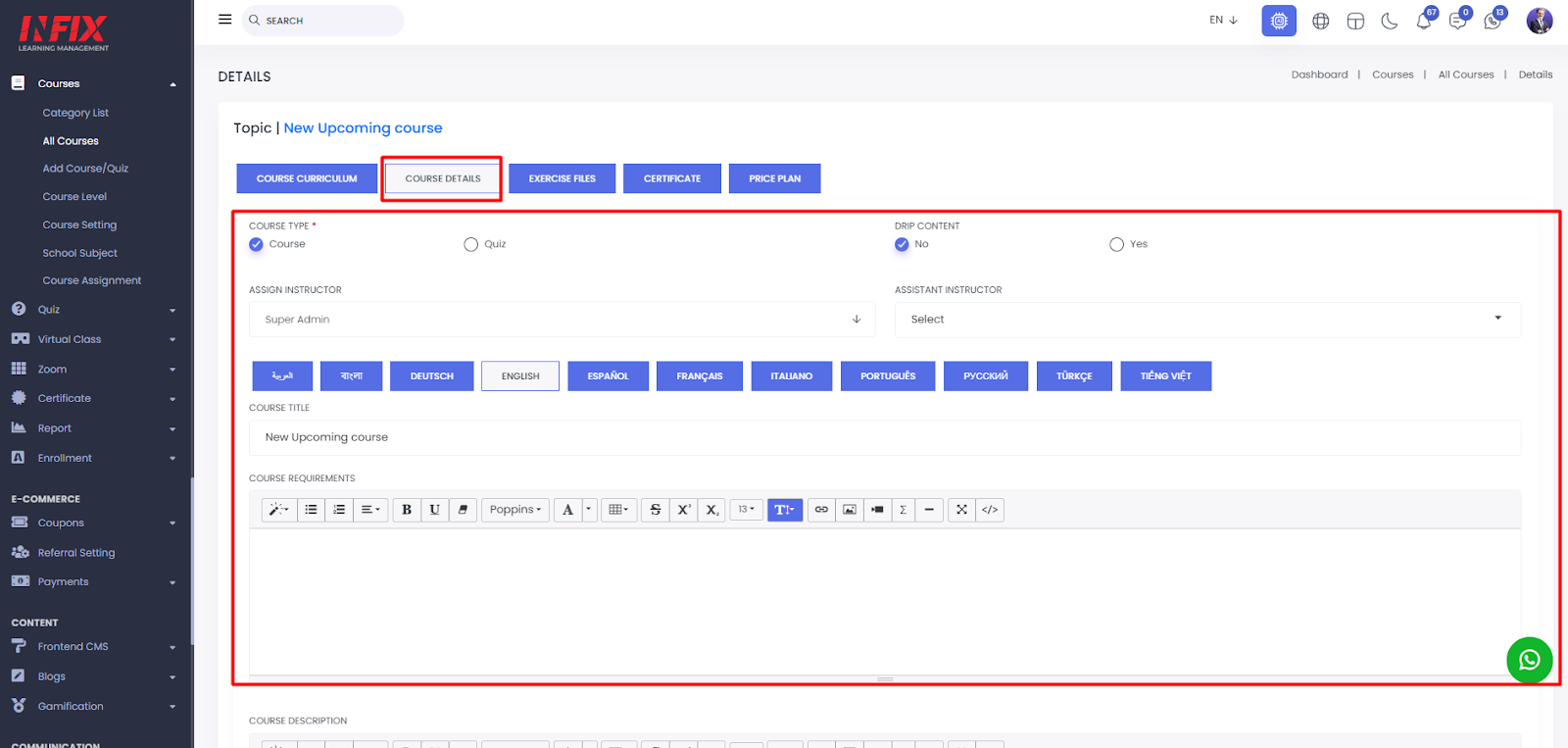The width and height of the screenshot is (1568, 748).
Task: Insert an unordered bullet list
Action: (x=311, y=510)
